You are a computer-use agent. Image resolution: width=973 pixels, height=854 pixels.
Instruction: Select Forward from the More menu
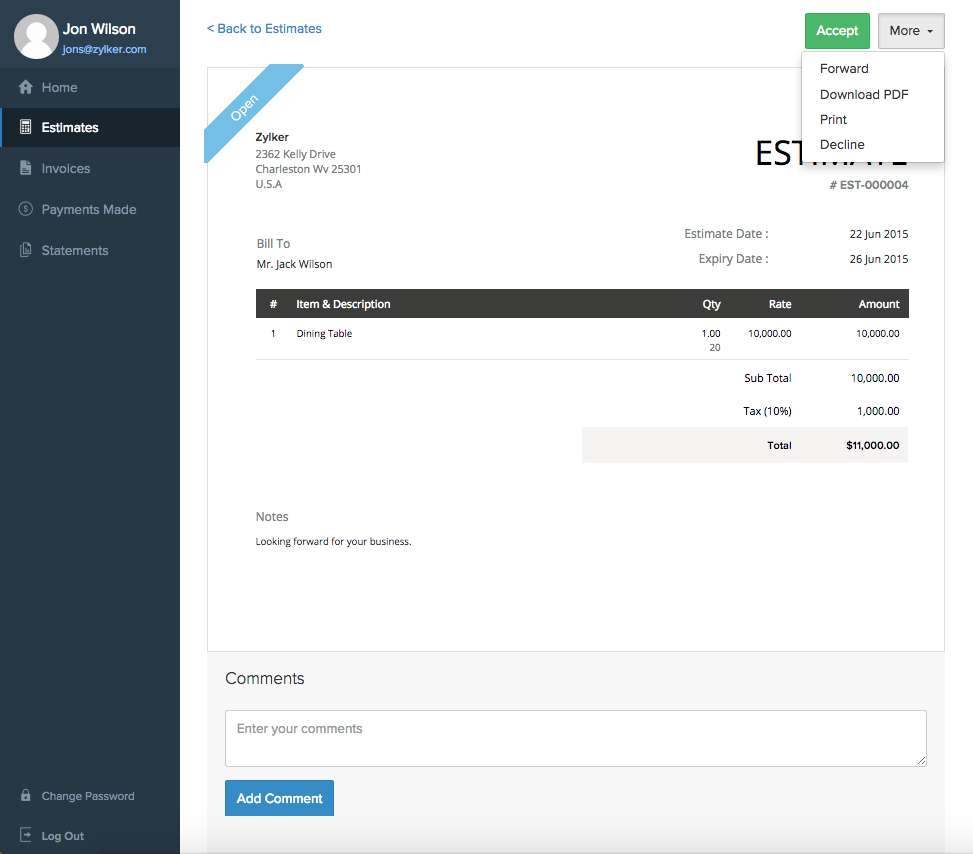(x=844, y=69)
